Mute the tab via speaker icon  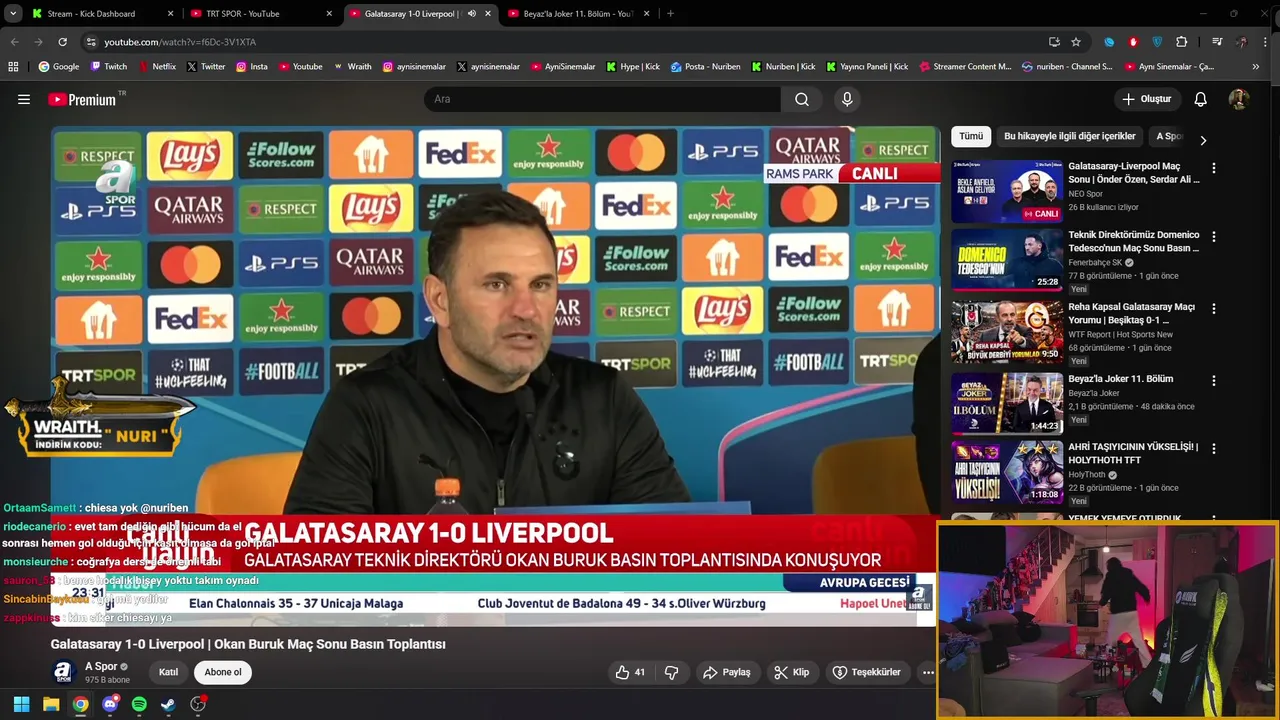(472, 14)
